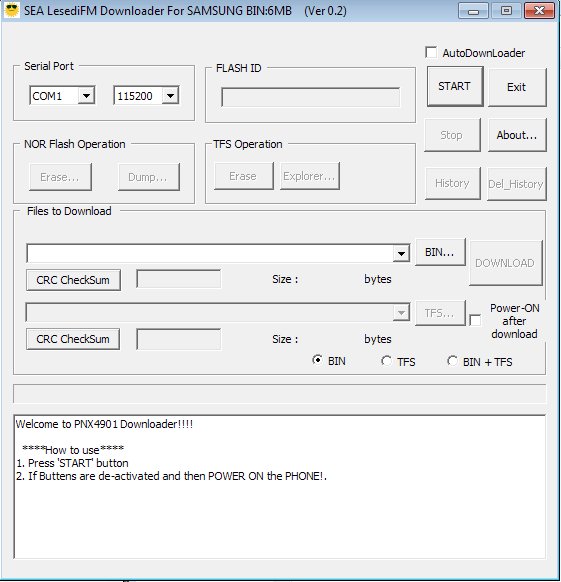Click the "1. Press 'START' button" log line

click(72, 463)
